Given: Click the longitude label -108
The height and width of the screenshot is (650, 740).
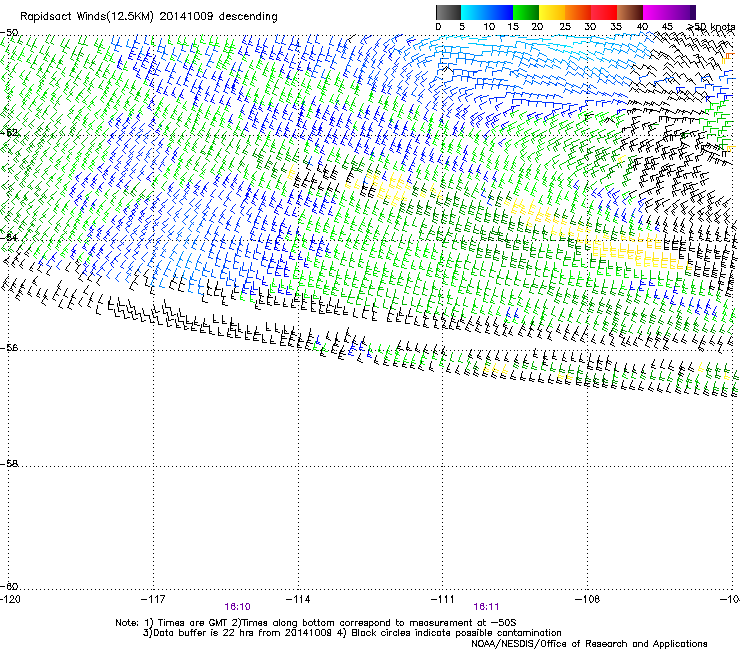Looking at the screenshot, I should [588, 599].
